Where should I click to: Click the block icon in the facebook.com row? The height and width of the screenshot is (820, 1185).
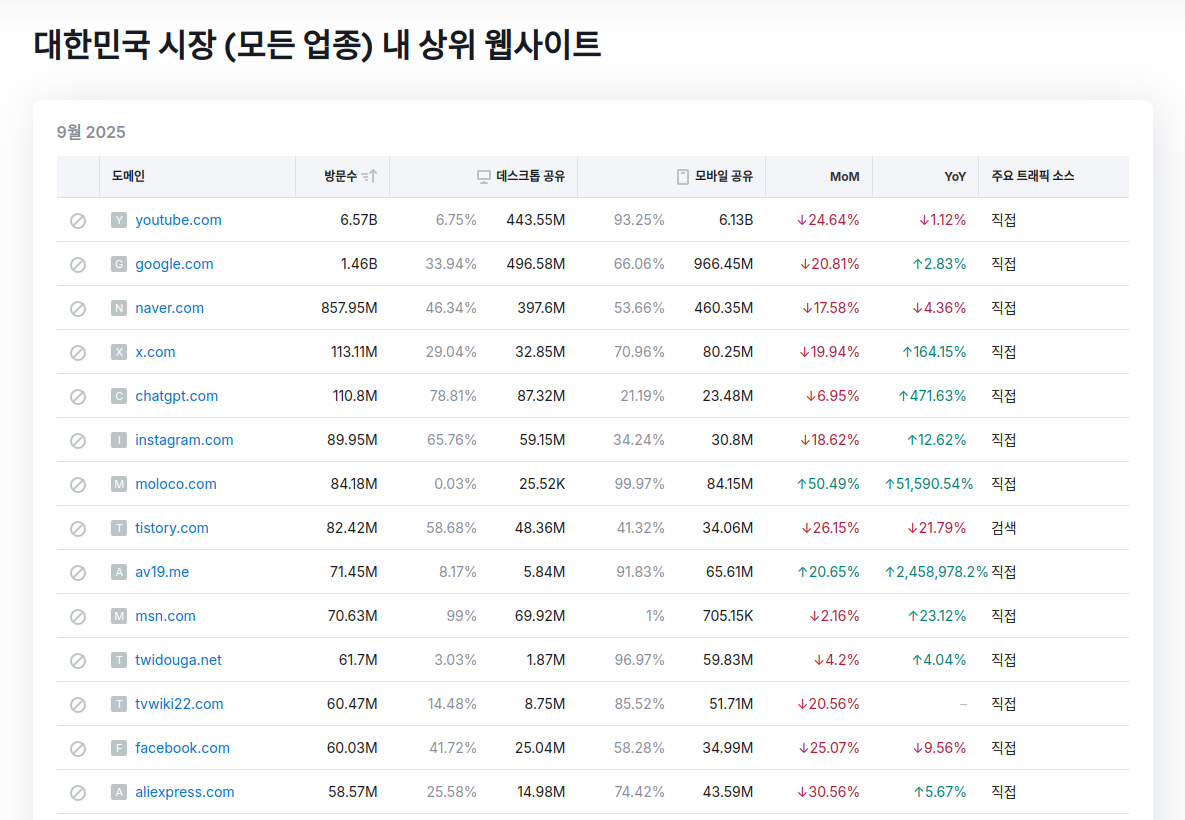(x=78, y=748)
